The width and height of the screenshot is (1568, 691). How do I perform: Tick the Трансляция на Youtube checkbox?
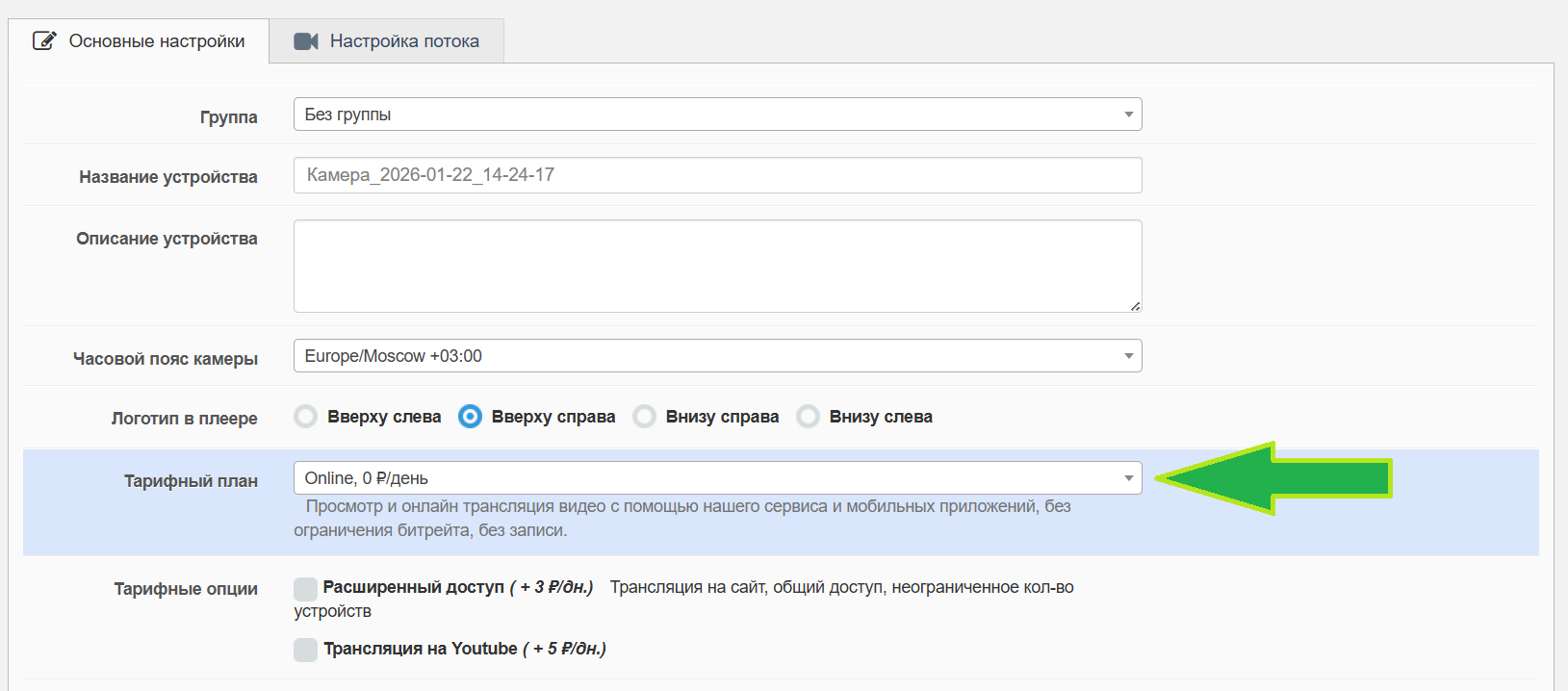(x=306, y=650)
